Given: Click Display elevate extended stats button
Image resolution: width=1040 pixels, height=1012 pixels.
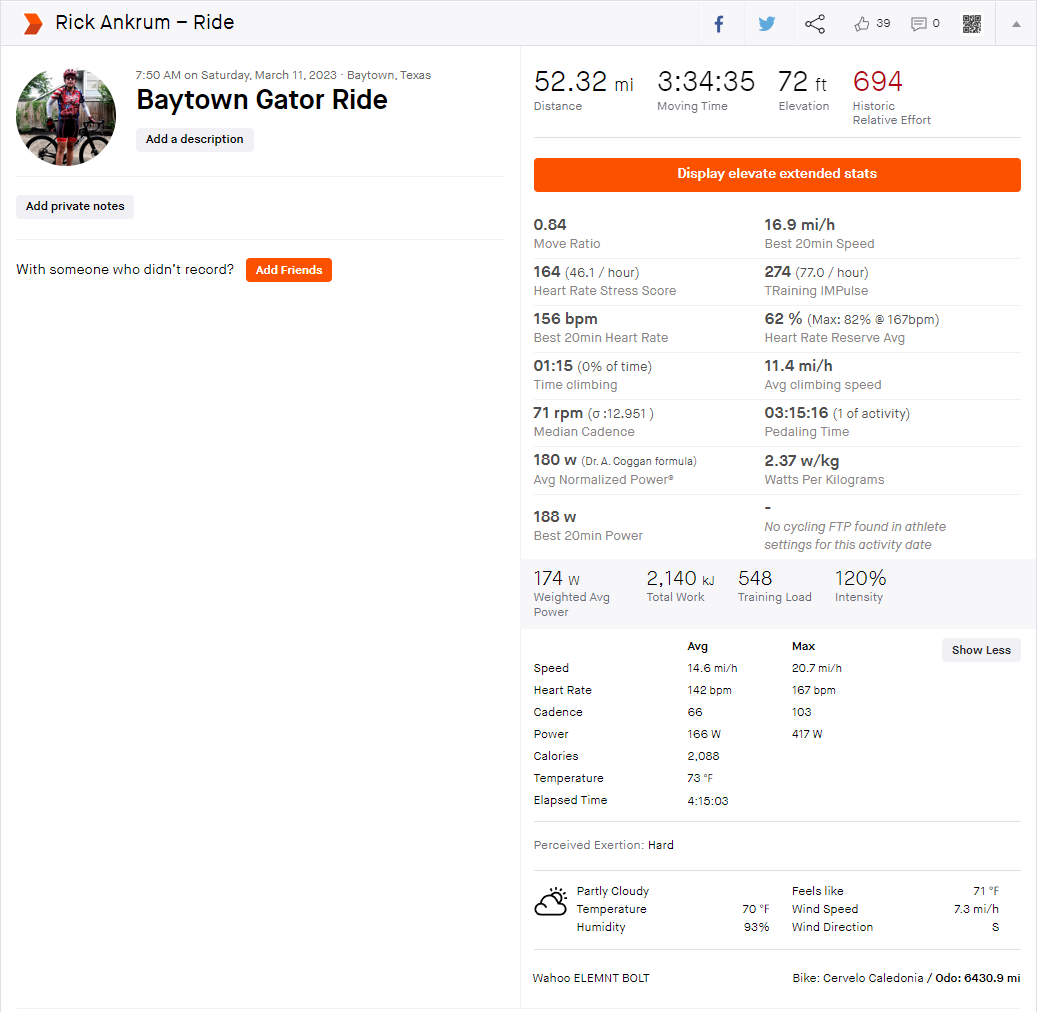Looking at the screenshot, I should click(777, 174).
